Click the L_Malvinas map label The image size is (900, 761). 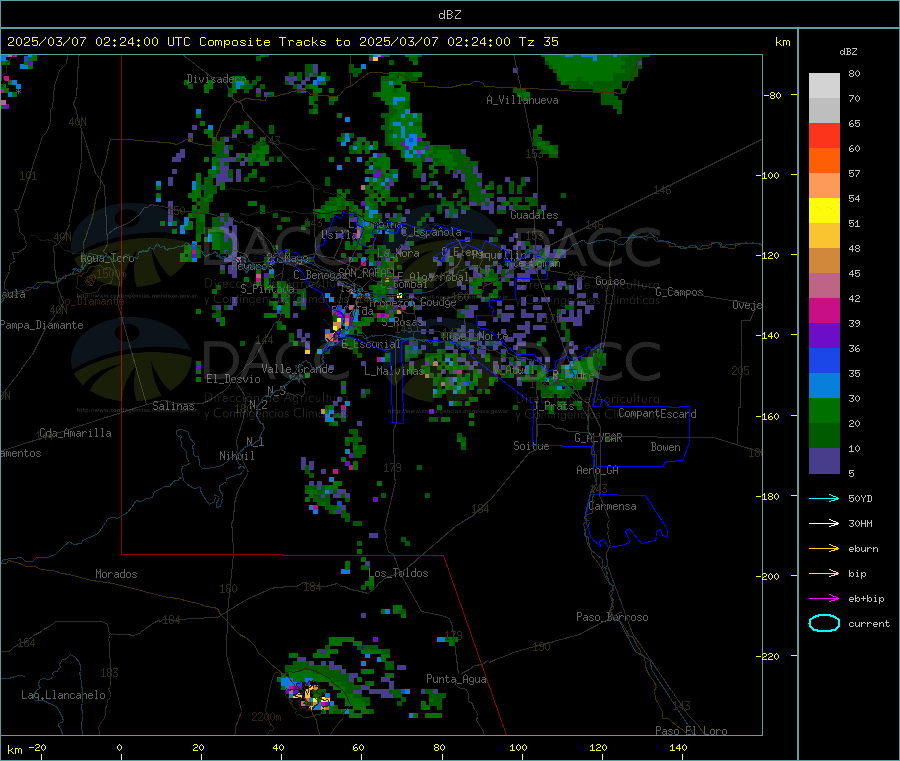(394, 371)
